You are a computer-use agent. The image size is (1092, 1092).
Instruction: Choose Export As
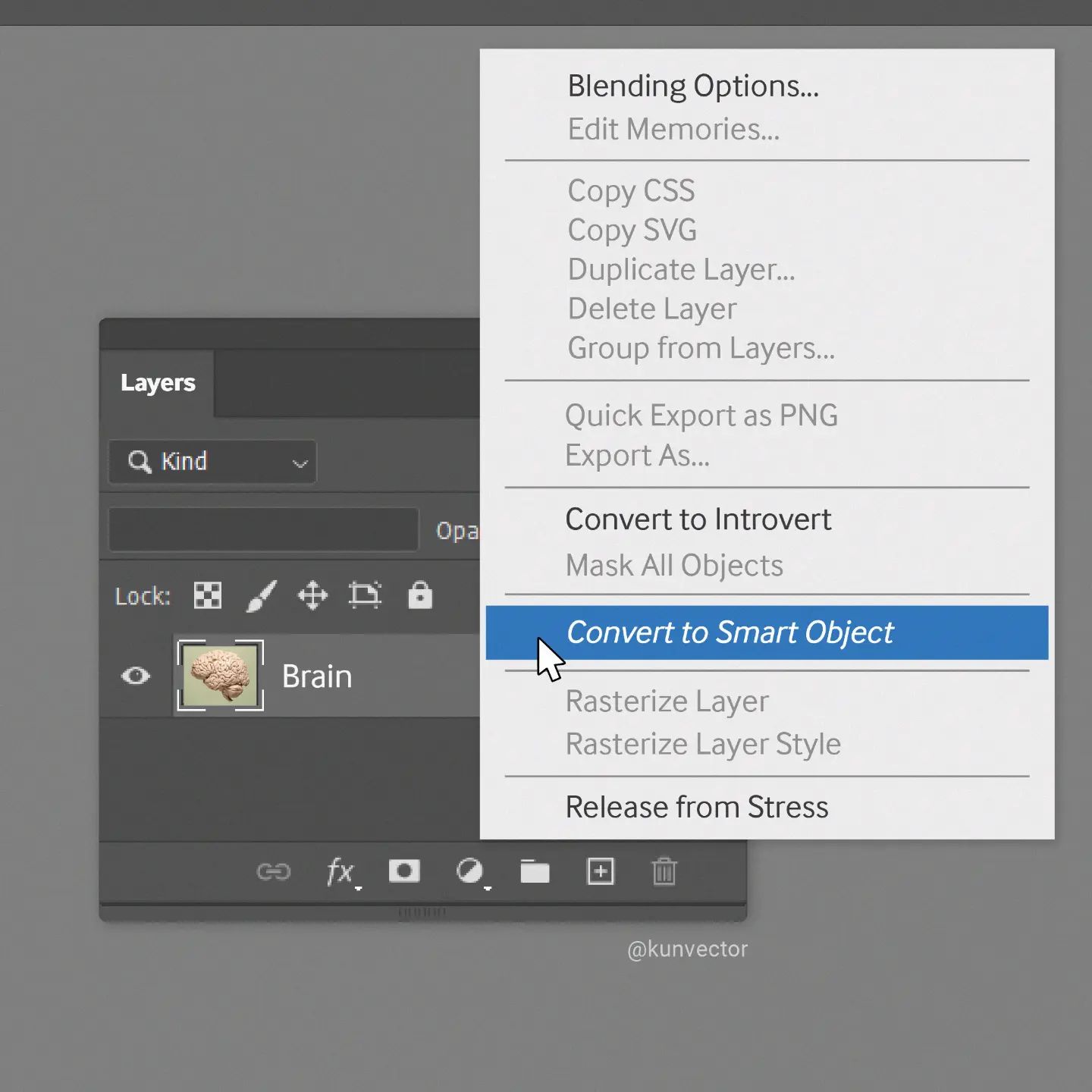(x=637, y=455)
